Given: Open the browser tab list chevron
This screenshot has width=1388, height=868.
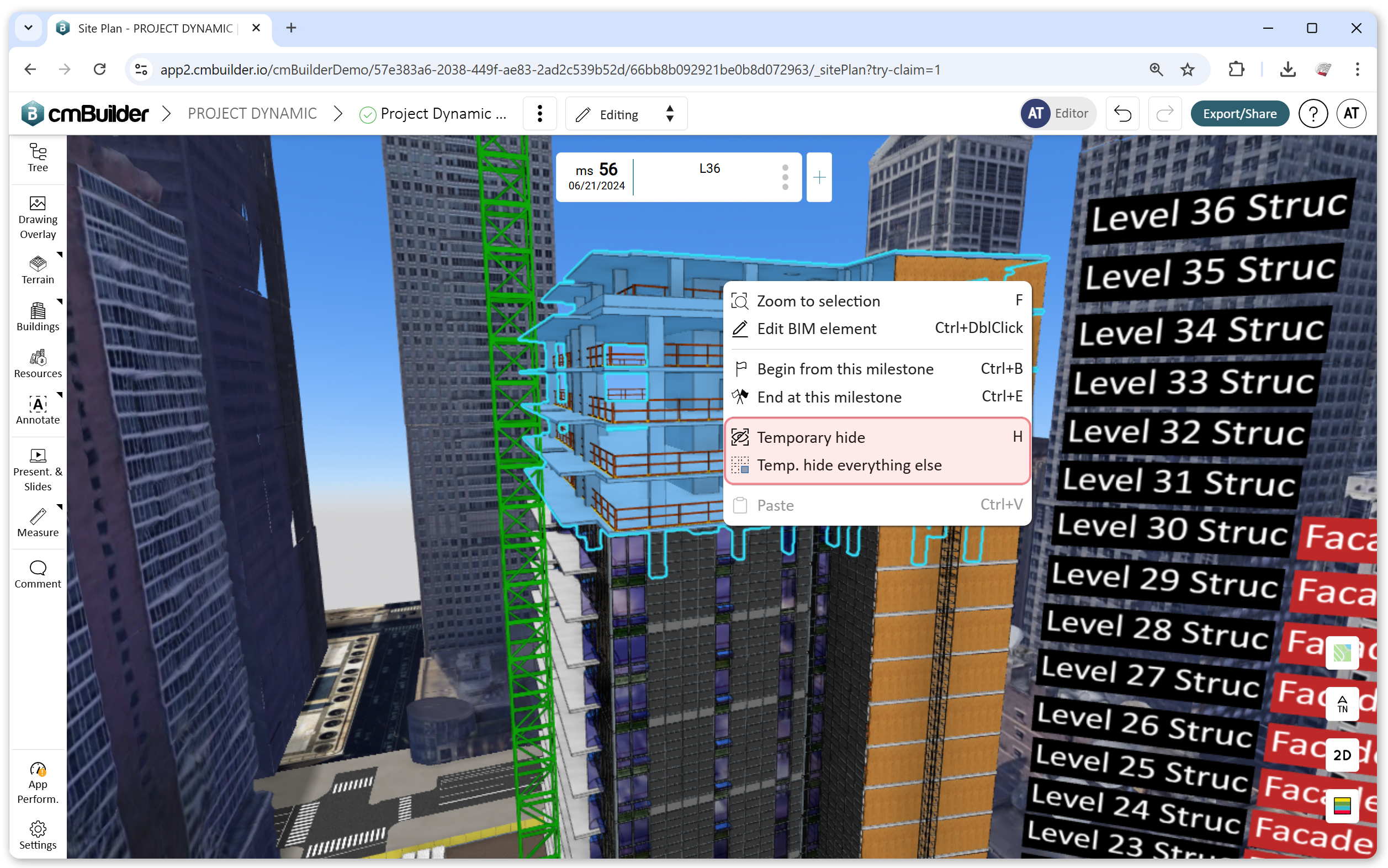Looking at the screenshot, I should pyautogui.click(x=28, y=28).
